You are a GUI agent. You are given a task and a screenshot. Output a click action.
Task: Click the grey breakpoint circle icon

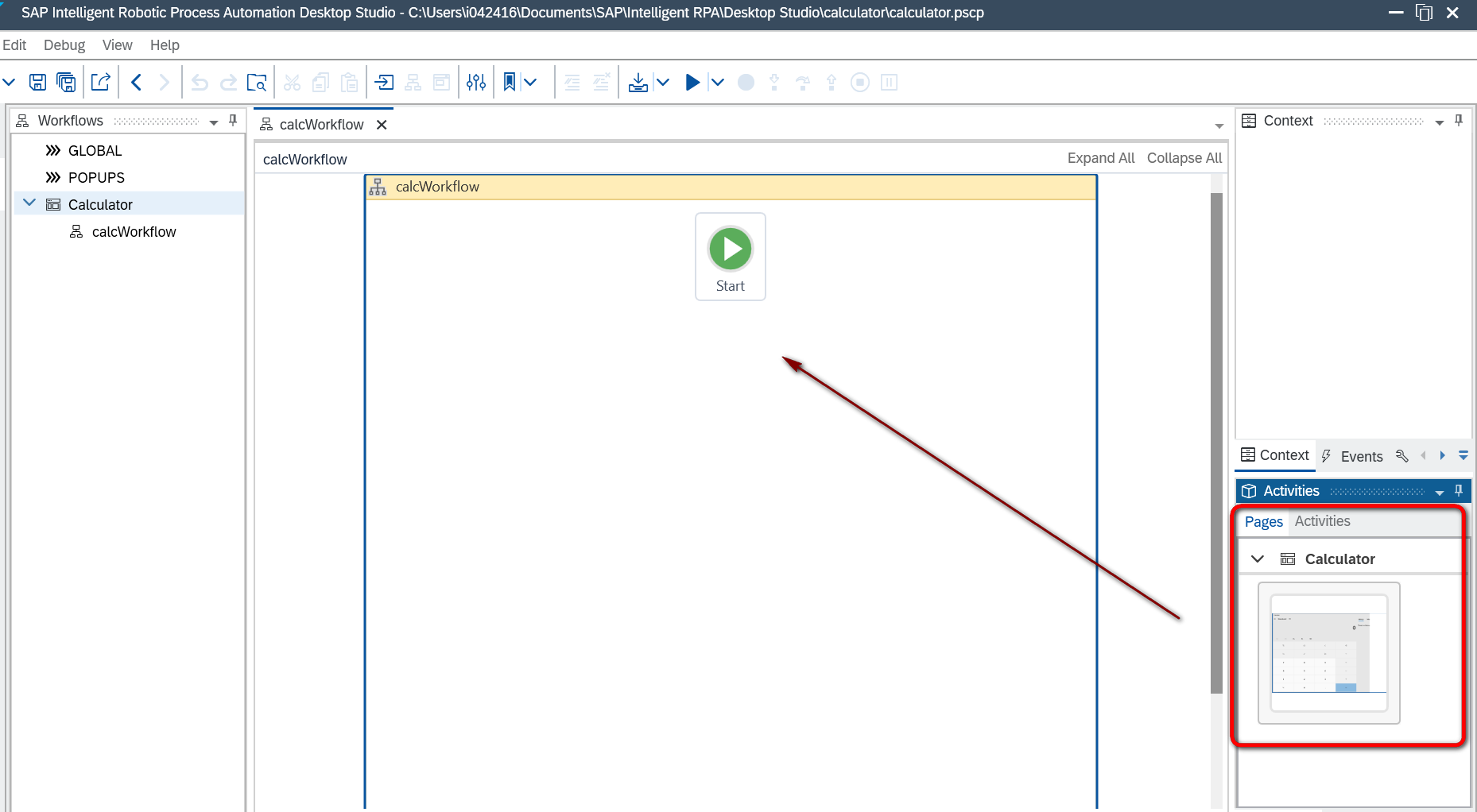coord(746,82)
